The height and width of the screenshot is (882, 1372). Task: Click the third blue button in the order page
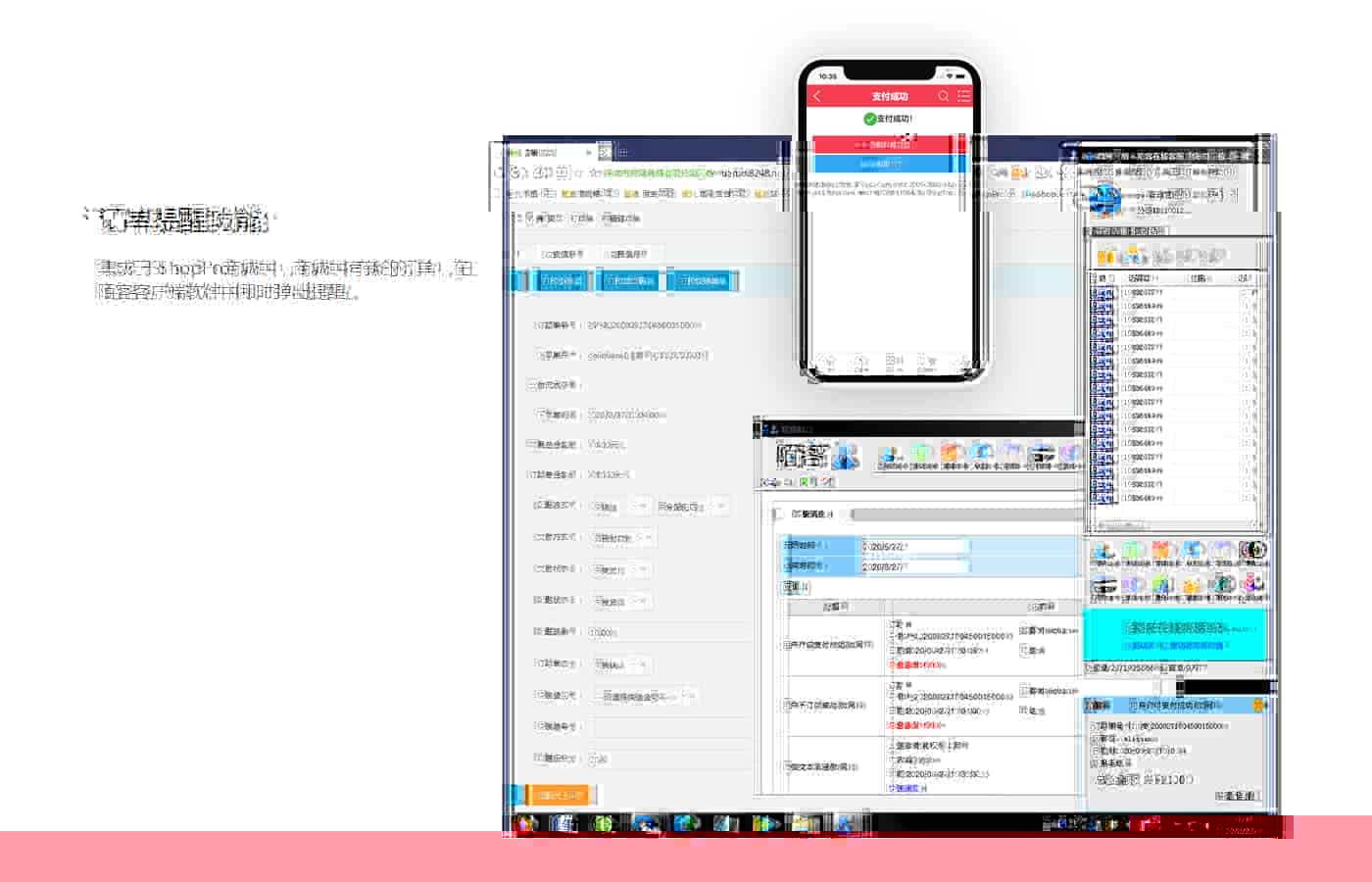703,281
